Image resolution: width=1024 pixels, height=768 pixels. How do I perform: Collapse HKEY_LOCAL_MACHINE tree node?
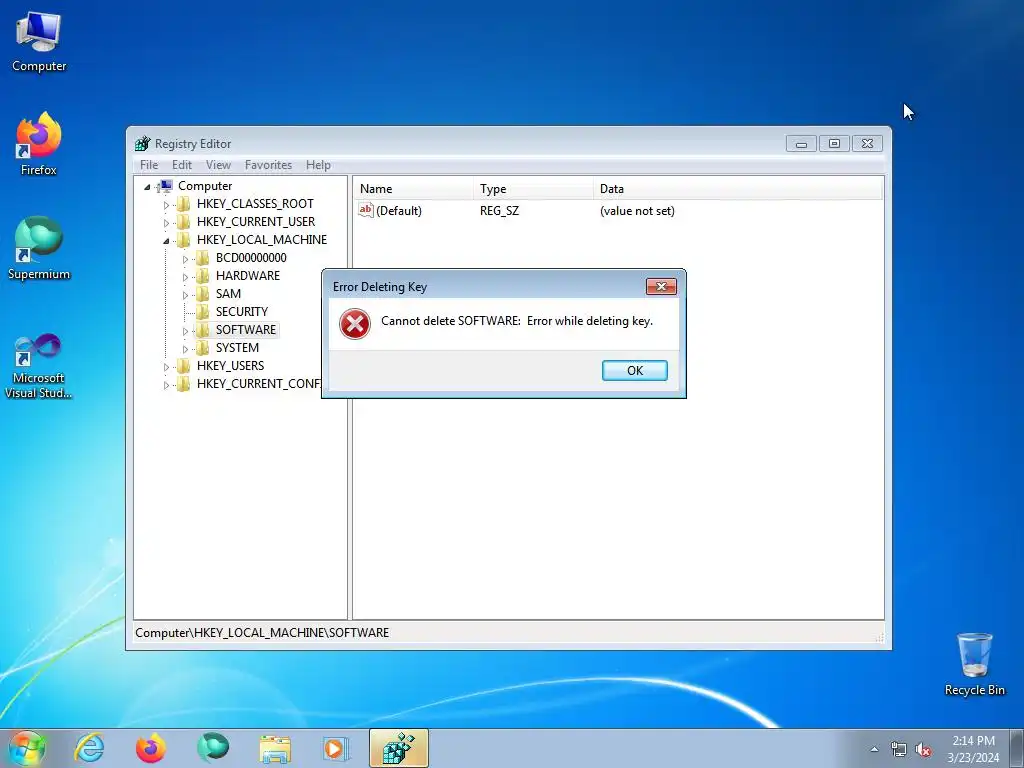(x=166, y=240)
